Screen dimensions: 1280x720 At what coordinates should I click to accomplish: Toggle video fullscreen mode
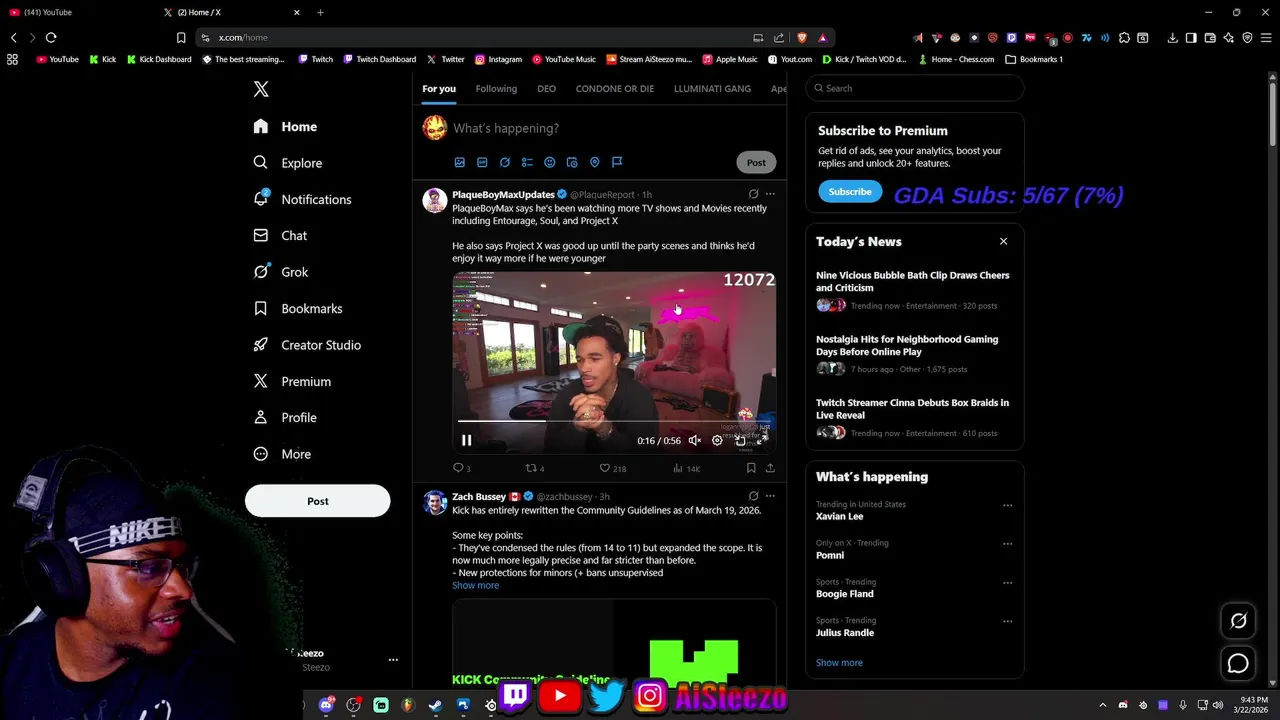click(x=763, y=440)
